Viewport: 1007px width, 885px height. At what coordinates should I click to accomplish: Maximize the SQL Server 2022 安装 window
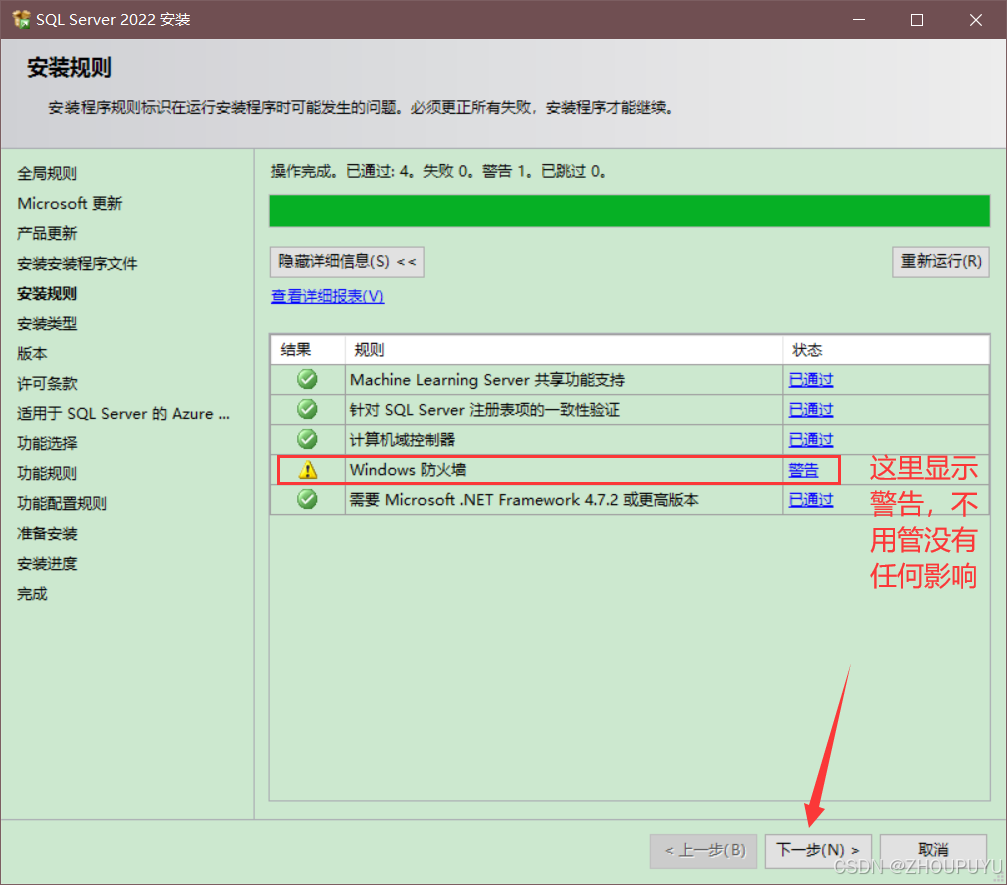(917, 20)
